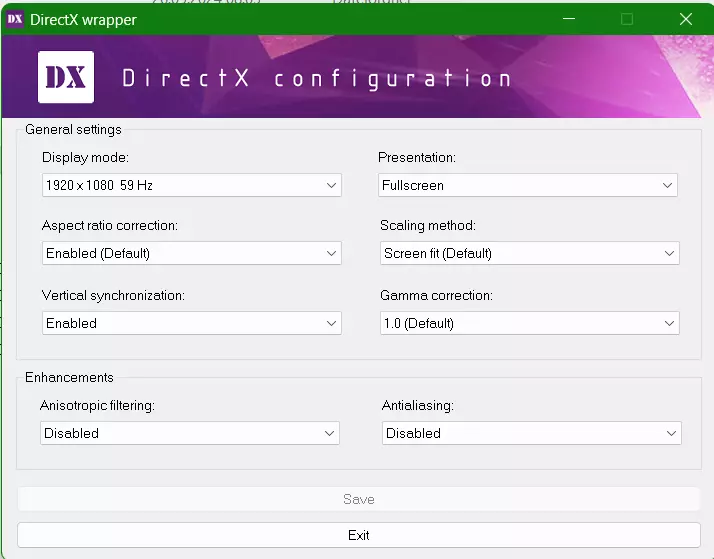Click the 'Scaling method:' label
This screenshot has height=559, width=714.
428,225
